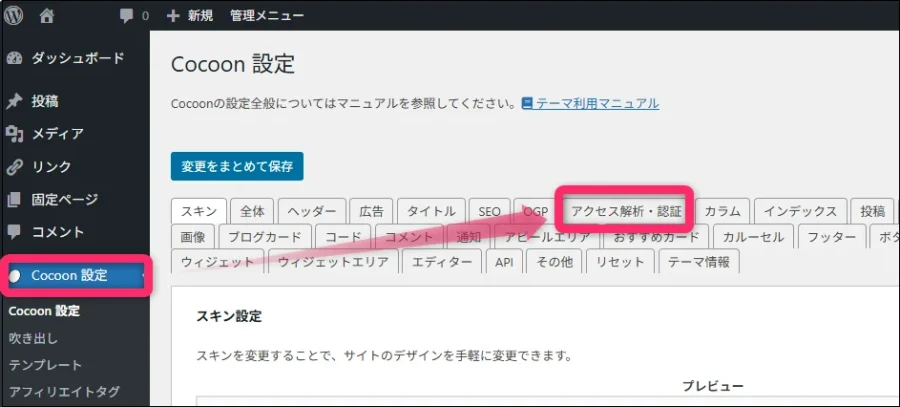Open テーマ利用マニュアル link
Screen dimensions: 900x407
[x=597, y=104]
